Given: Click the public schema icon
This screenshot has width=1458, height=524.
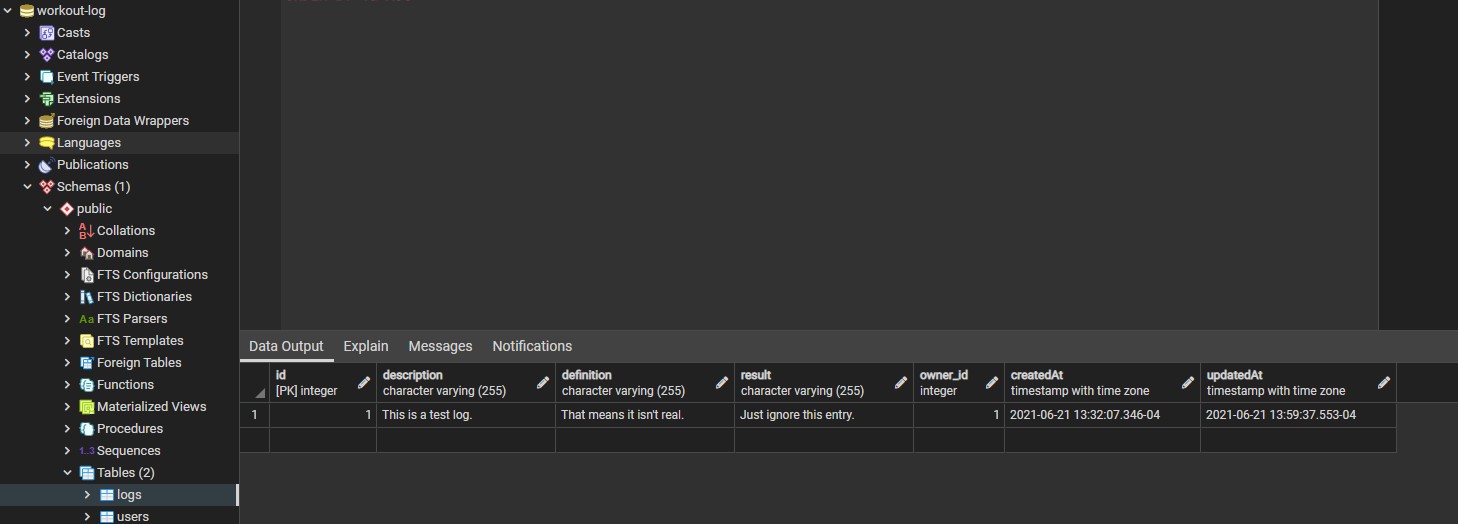Looking at the screenshot, I should click(x=66, y=209).
